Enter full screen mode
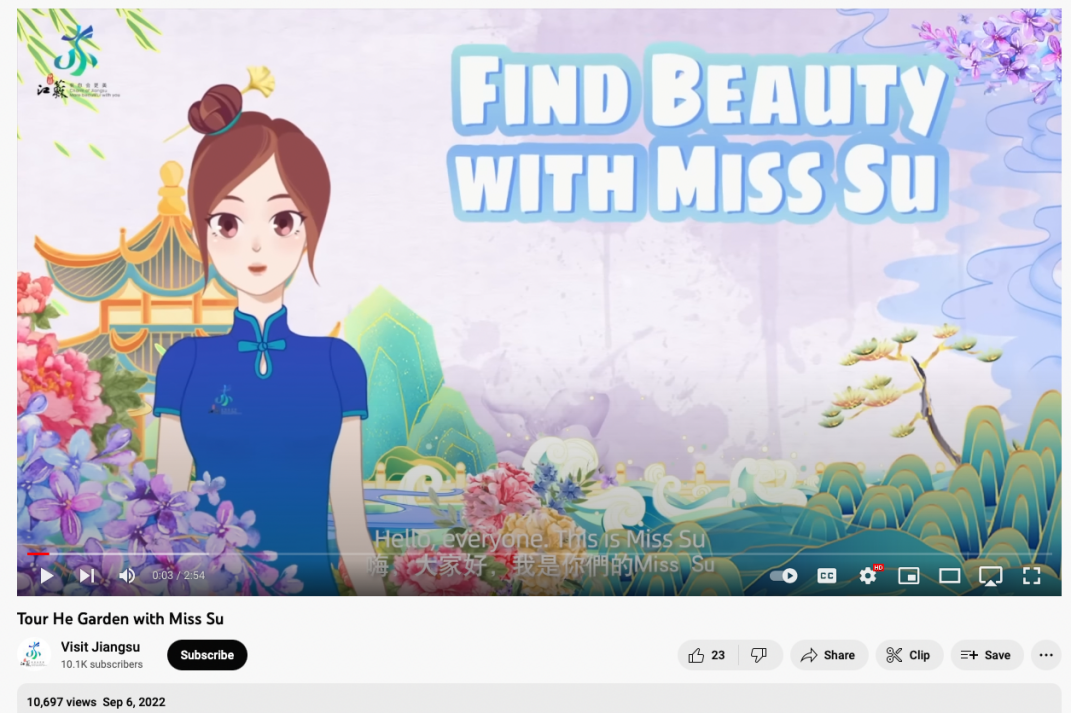Image resolution: width=1071 pixels, height=713 pixels. point(1031,576)
